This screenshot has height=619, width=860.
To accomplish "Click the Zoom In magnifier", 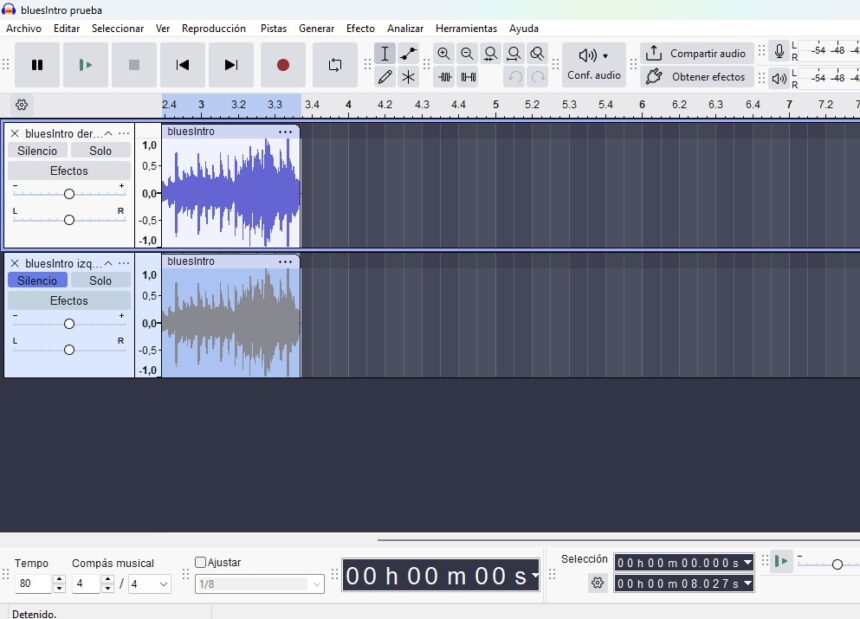I will [x=444, y=54].
